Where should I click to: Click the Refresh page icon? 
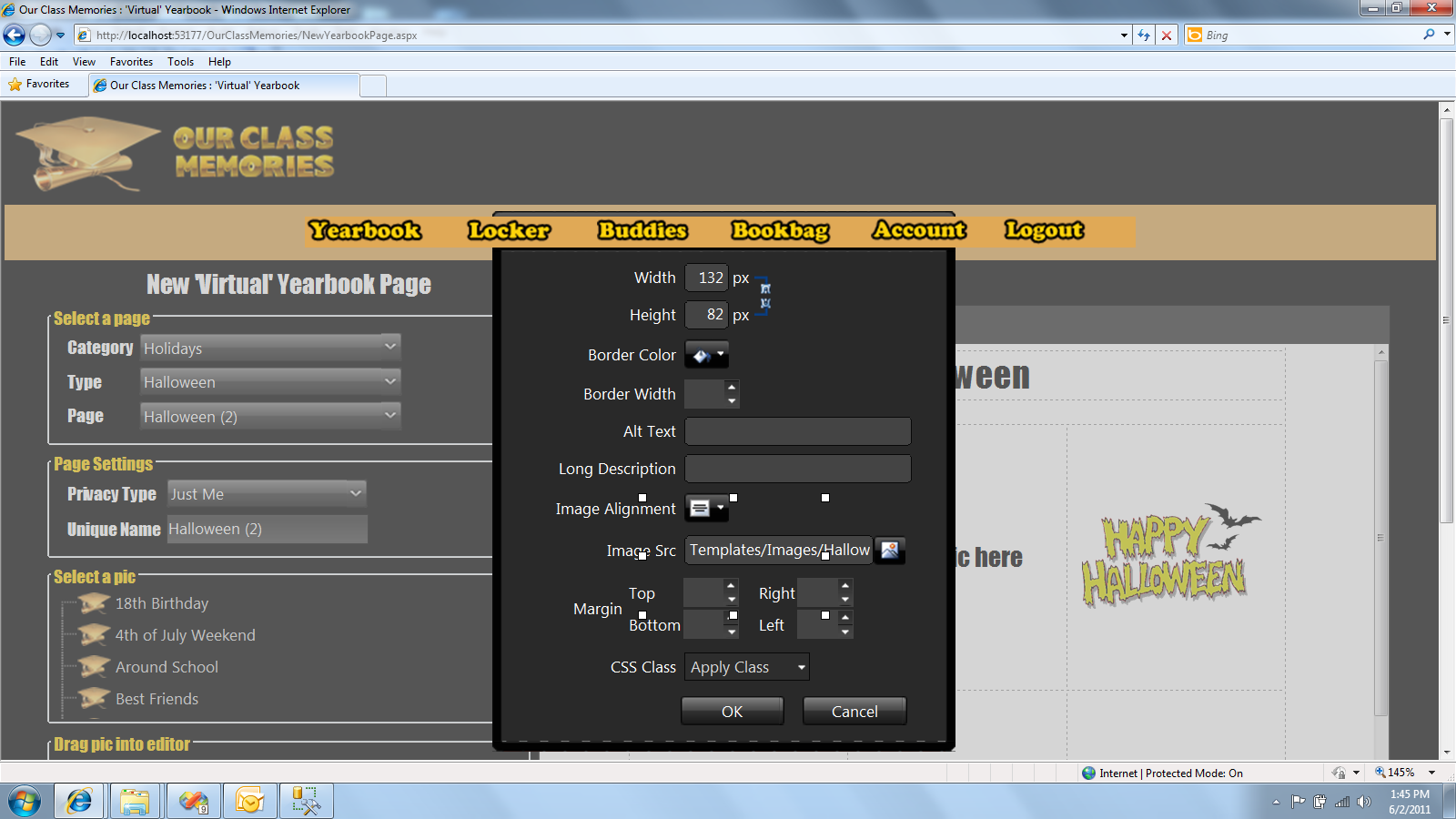coord(1144,35)
